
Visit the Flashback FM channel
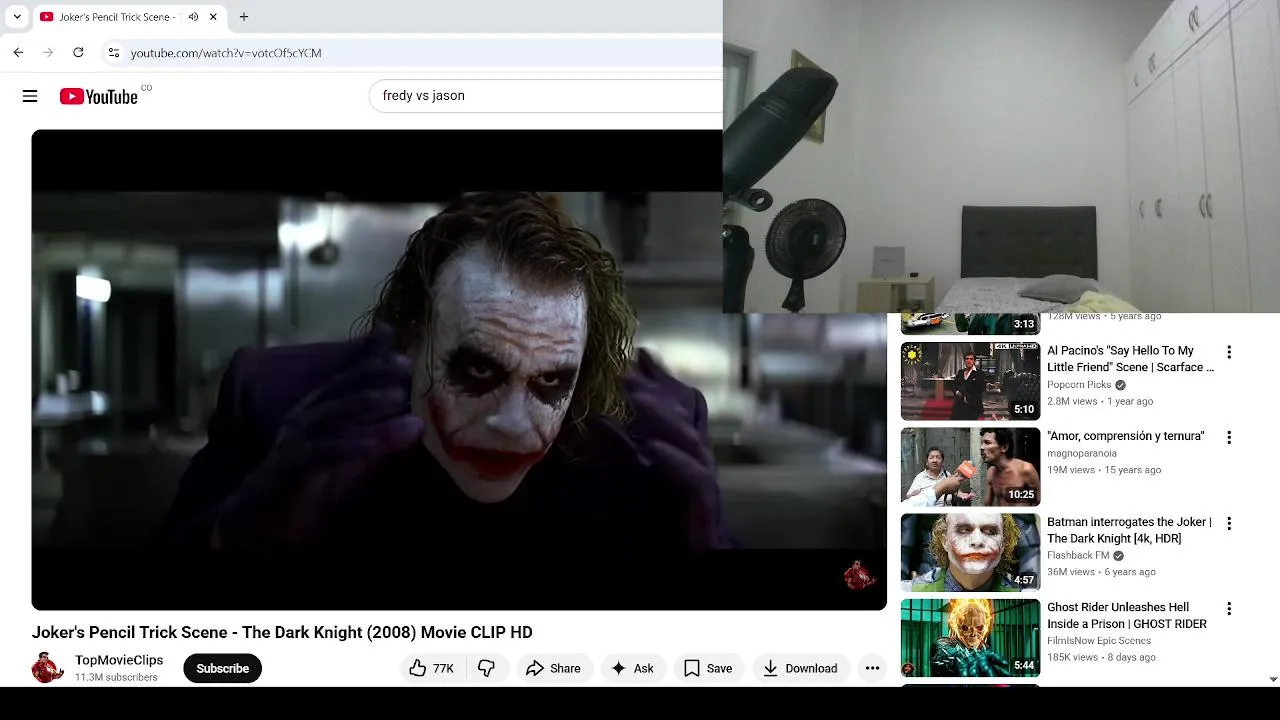1078,555
